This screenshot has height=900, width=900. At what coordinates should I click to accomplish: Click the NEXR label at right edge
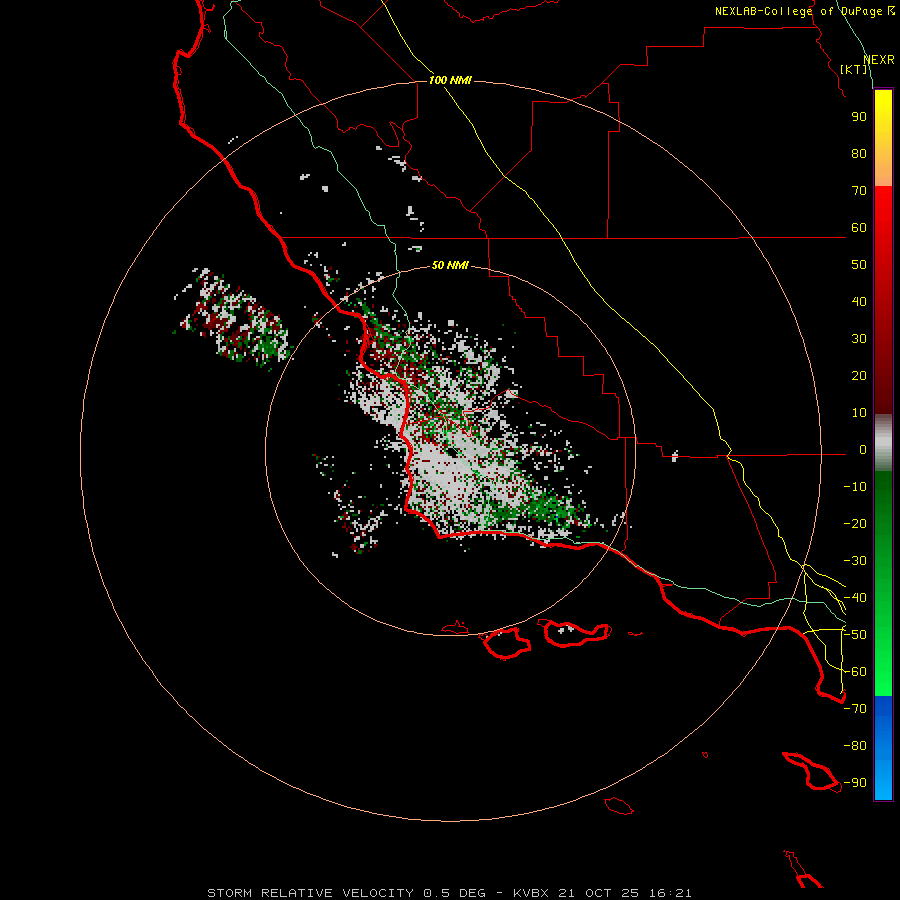pos(879,60)
